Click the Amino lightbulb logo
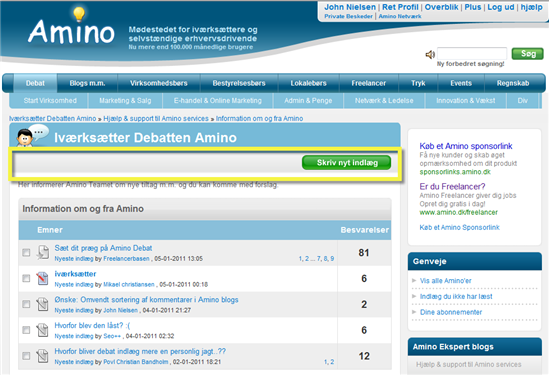The image size is (549, 375). click(71, 27)
